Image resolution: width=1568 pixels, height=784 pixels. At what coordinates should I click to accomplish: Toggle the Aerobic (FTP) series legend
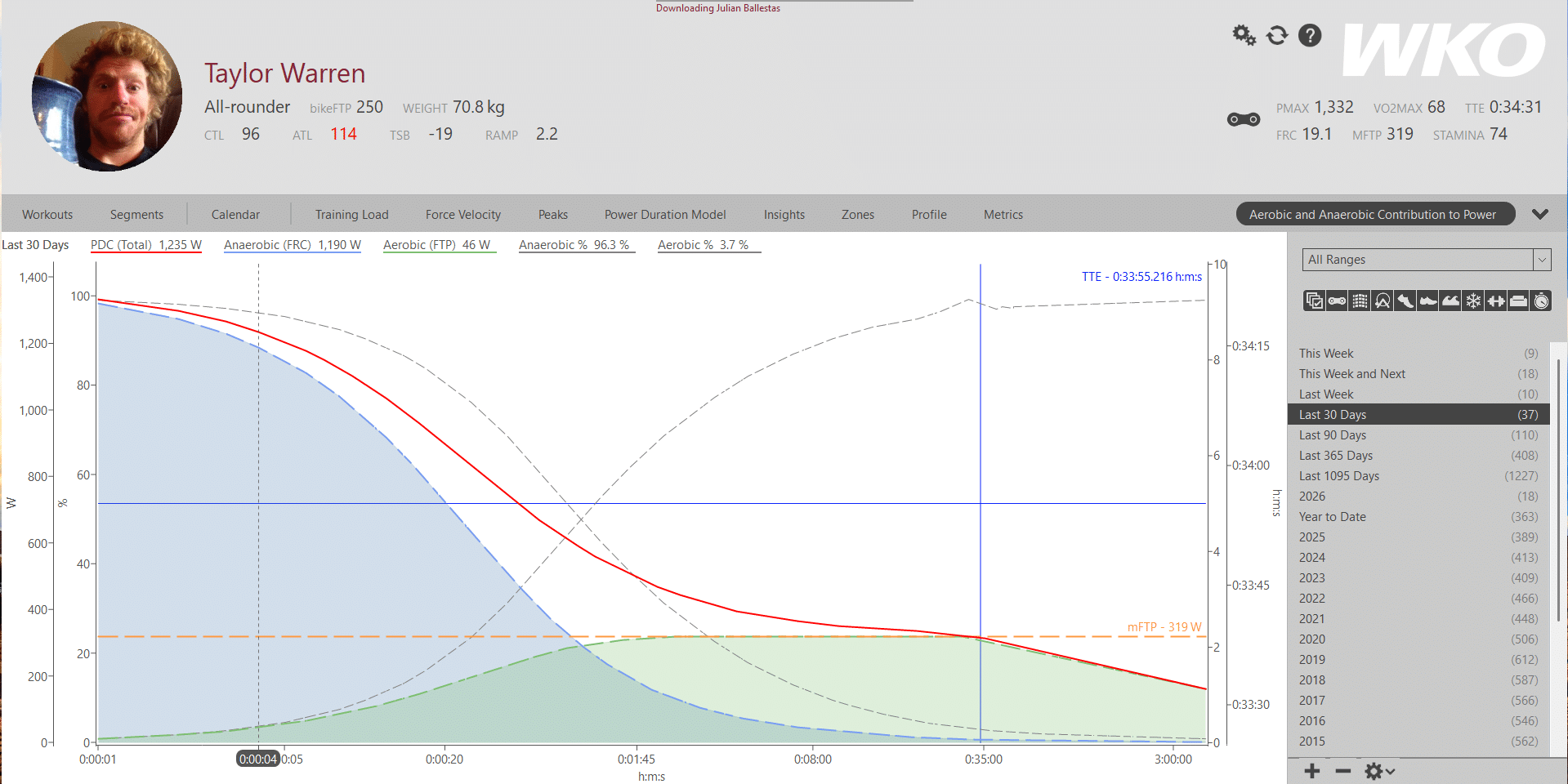(436, 245)
